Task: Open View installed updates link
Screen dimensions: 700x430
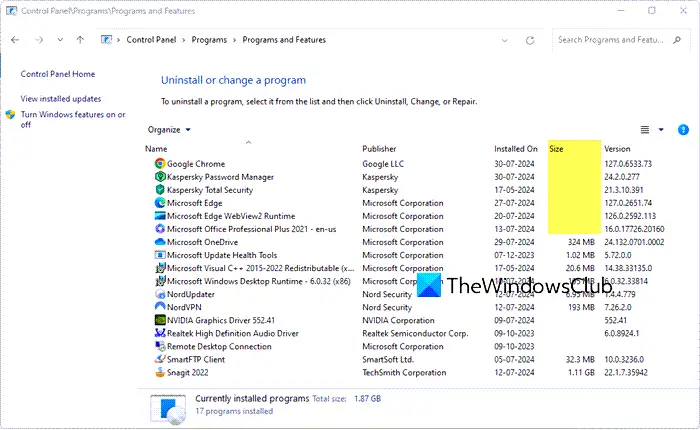Action: click(x=61, y=99)
